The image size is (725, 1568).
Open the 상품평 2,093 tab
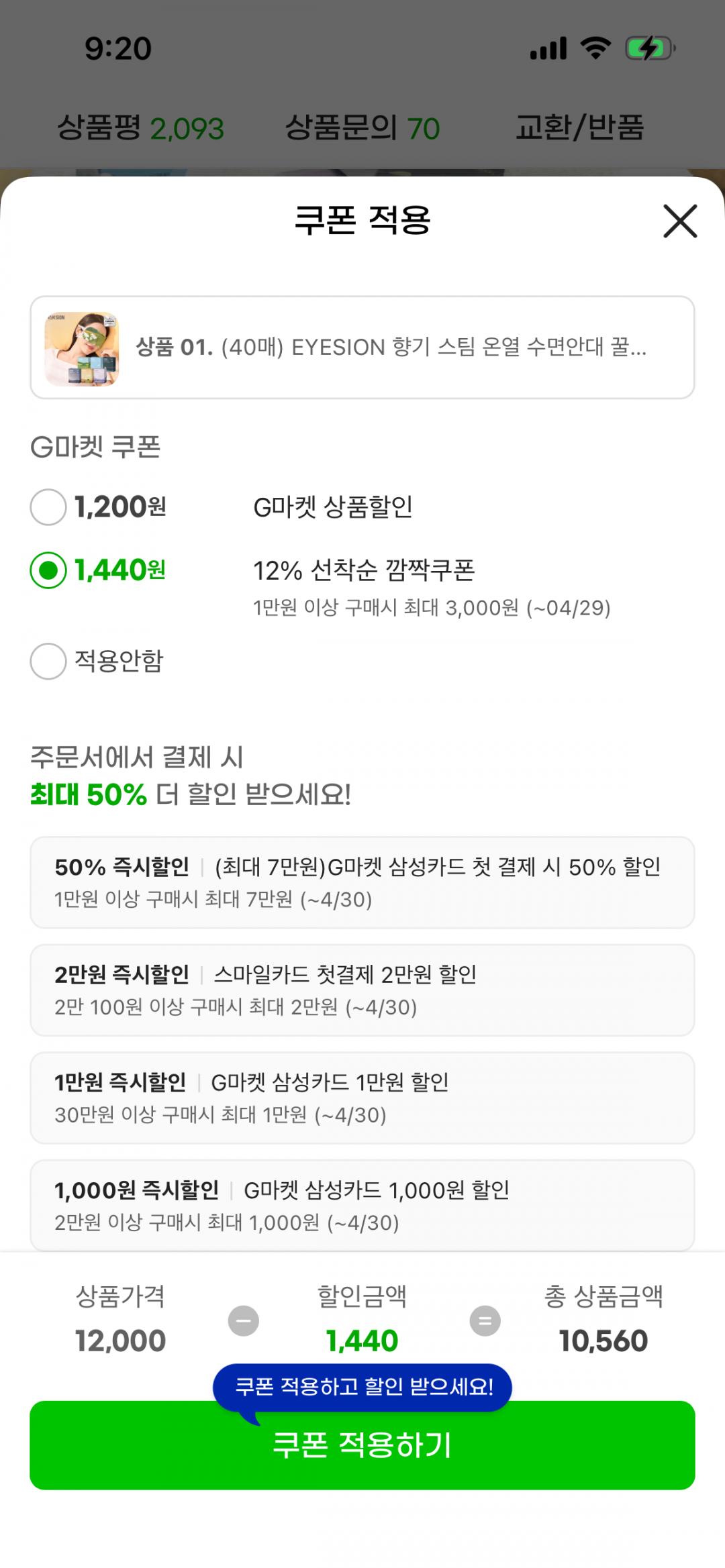point(140,127)
